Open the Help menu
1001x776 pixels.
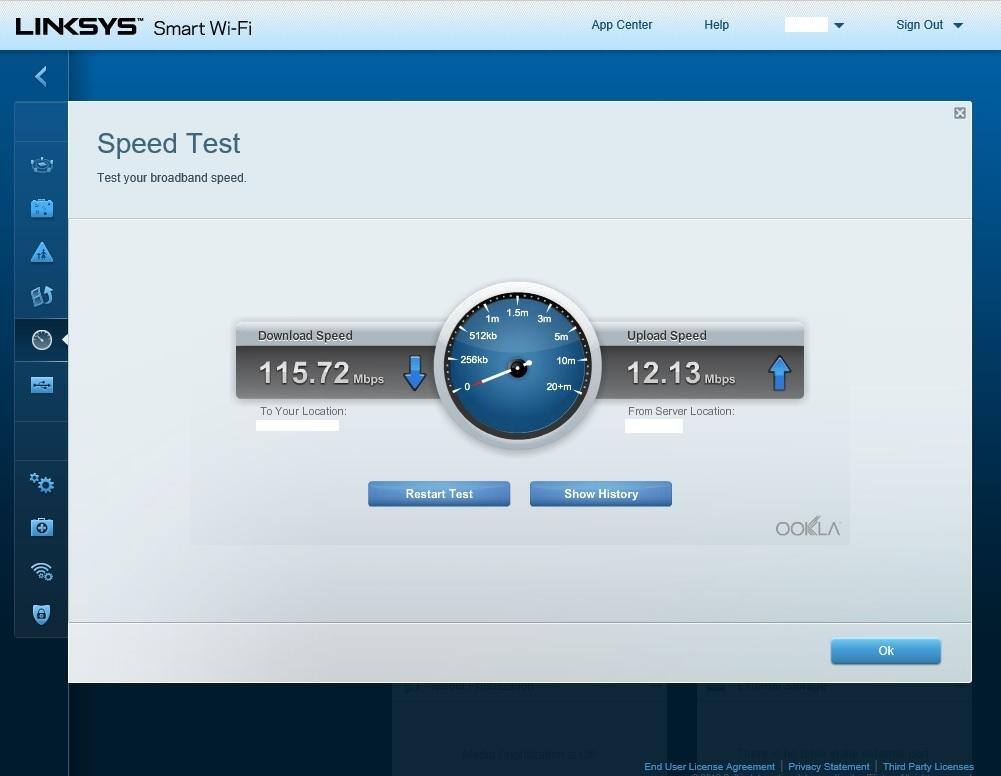716,25
